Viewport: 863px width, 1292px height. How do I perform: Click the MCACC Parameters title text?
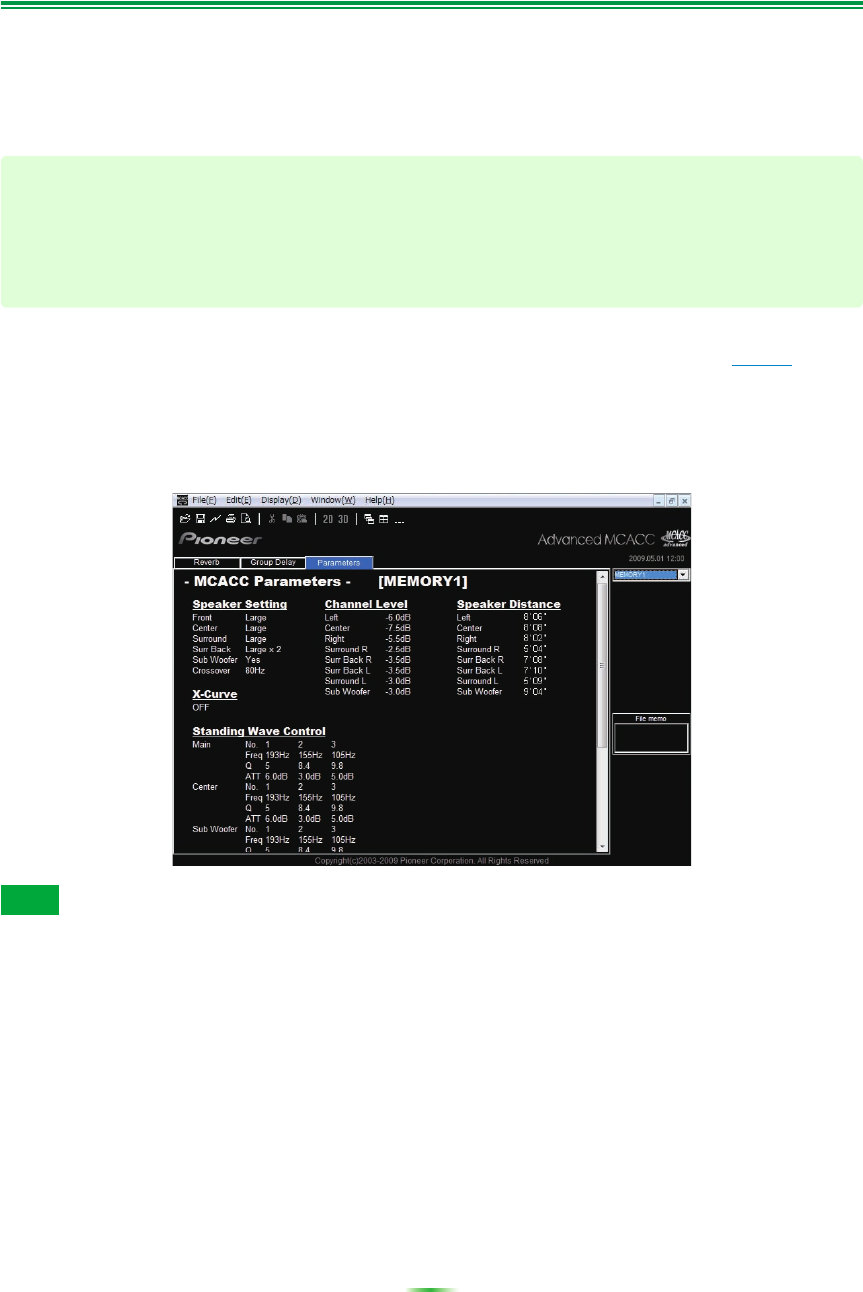(x=268, y=582)
